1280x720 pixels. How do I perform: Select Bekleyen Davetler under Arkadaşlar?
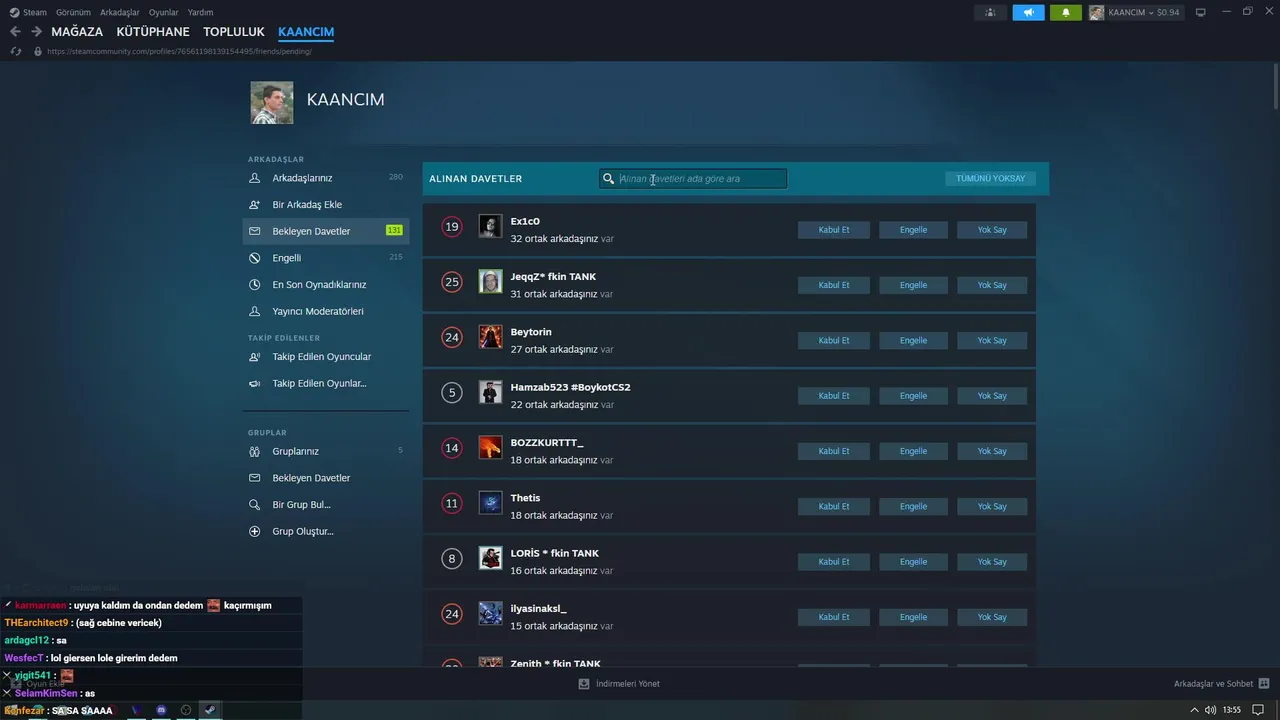(325, 231)
